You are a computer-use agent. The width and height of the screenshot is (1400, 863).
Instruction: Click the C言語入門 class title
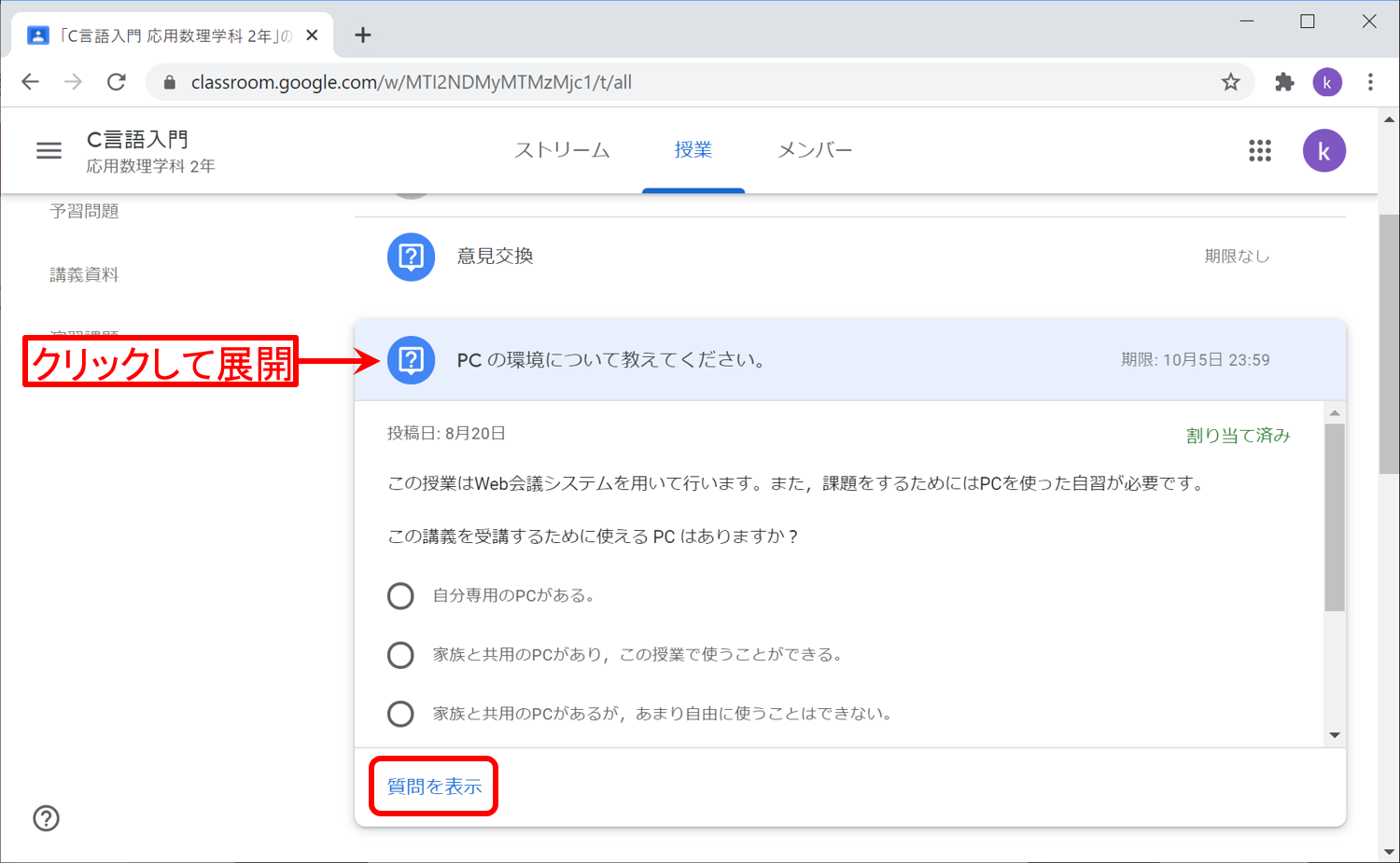[x=137, y=139]
